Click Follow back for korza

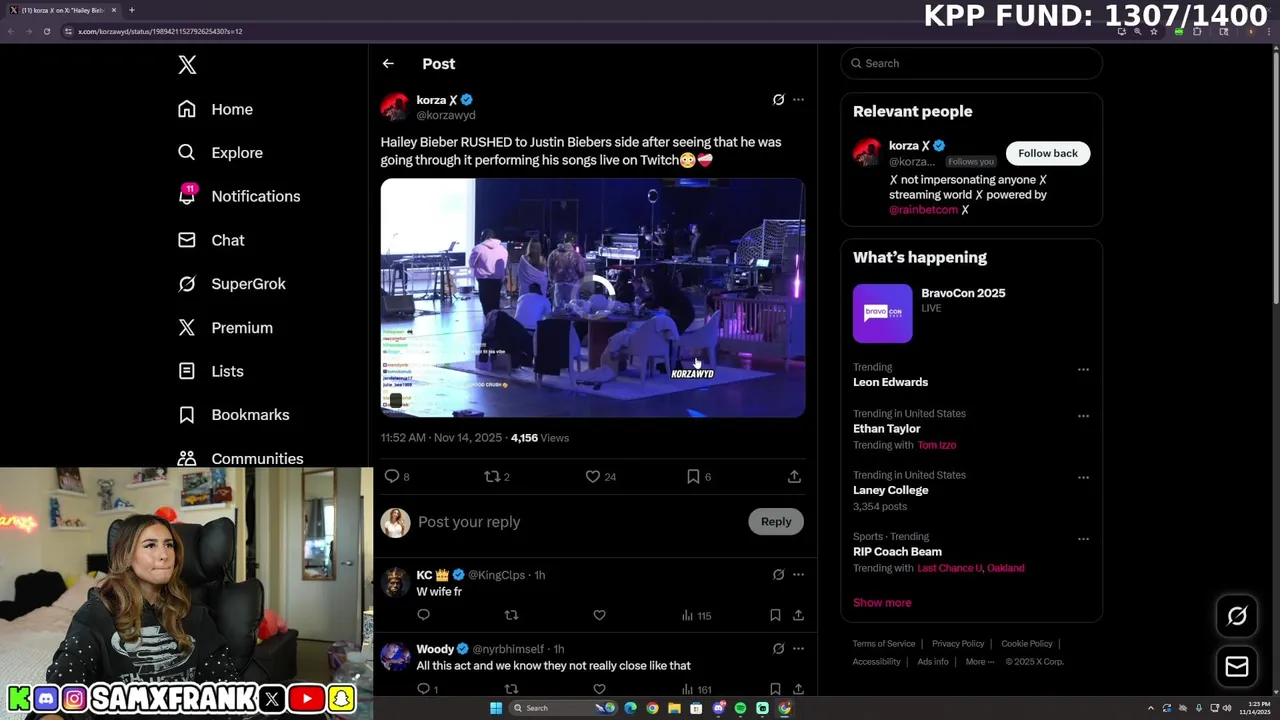coord(1048,153)
